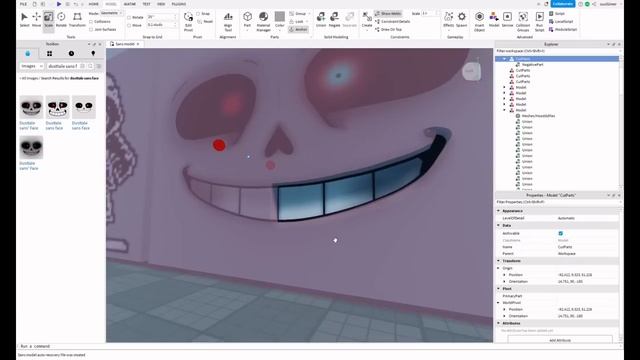The width and height of the screenshot is (640, 360).
Task: Switch to the TEST ribbon tab
Action: coord(146,4)
